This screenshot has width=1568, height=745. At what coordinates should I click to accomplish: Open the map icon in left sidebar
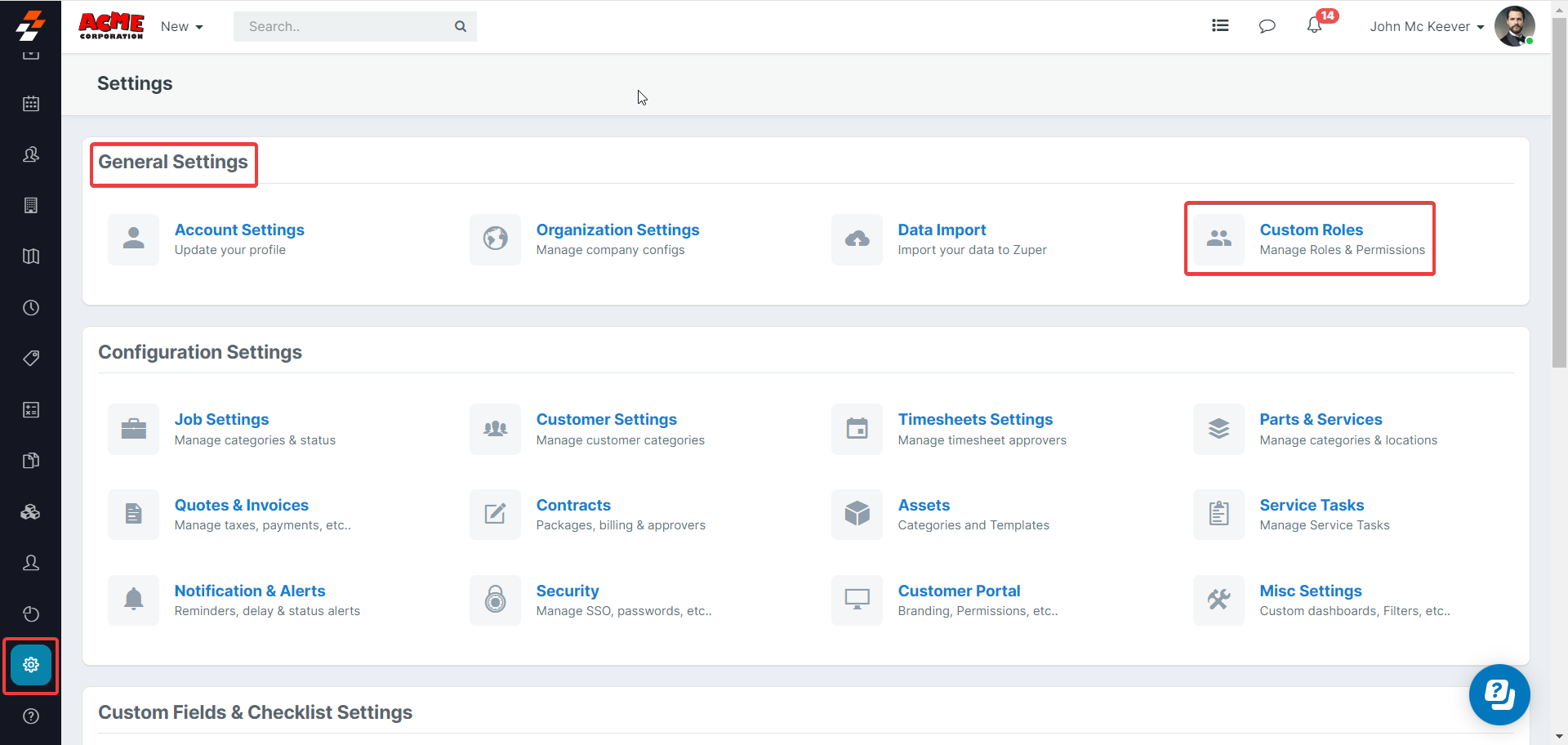pyautogui.click(x=31, y=257)
